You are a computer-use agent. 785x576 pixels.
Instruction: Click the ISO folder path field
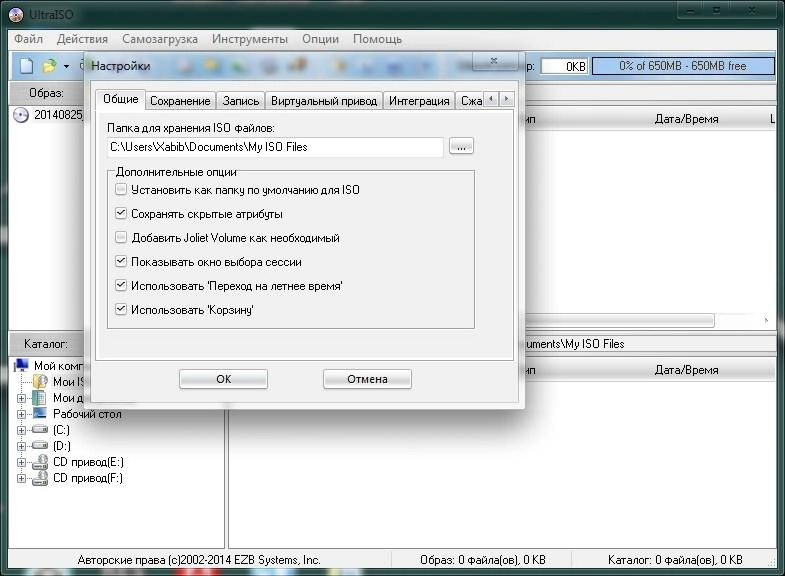click(x=275, y=147)
